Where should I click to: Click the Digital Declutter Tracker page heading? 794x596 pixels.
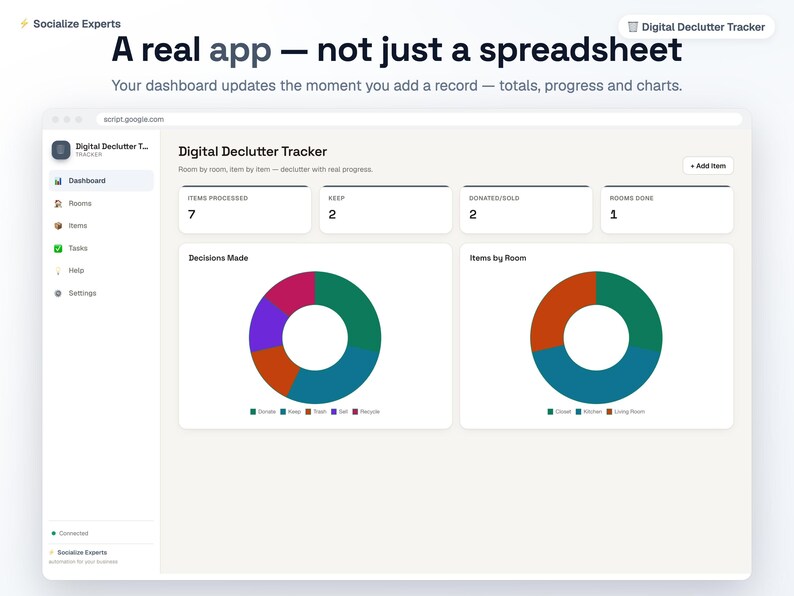point(253,151)
